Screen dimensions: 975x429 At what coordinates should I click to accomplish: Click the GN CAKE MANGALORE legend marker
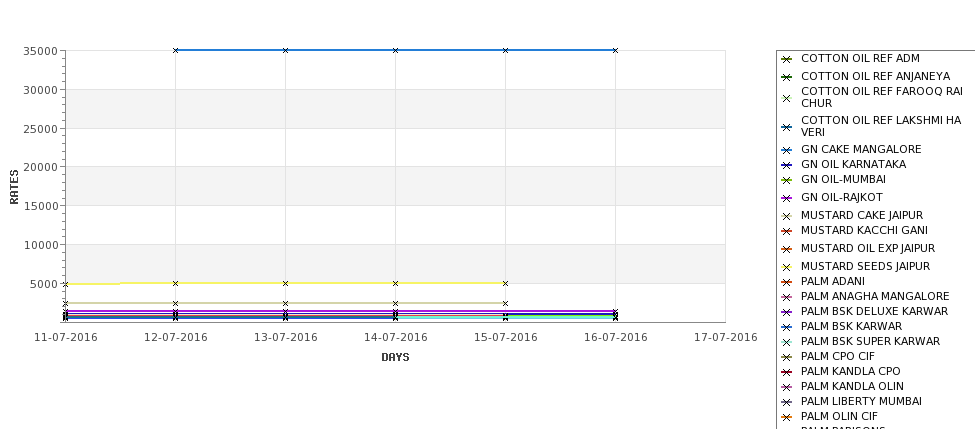[786, 150]
